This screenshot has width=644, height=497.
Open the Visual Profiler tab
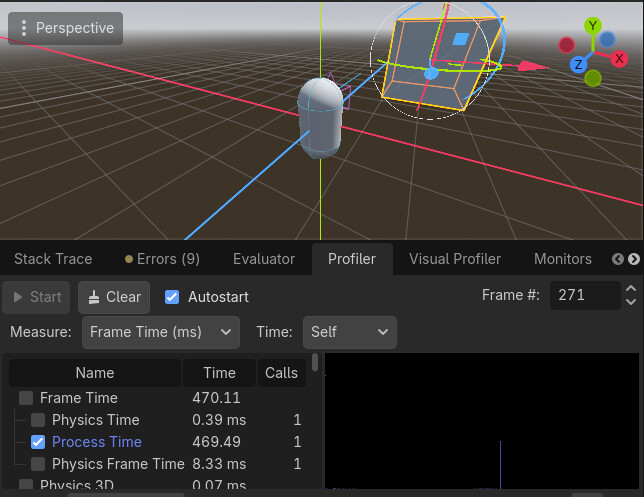coord(455,259)
